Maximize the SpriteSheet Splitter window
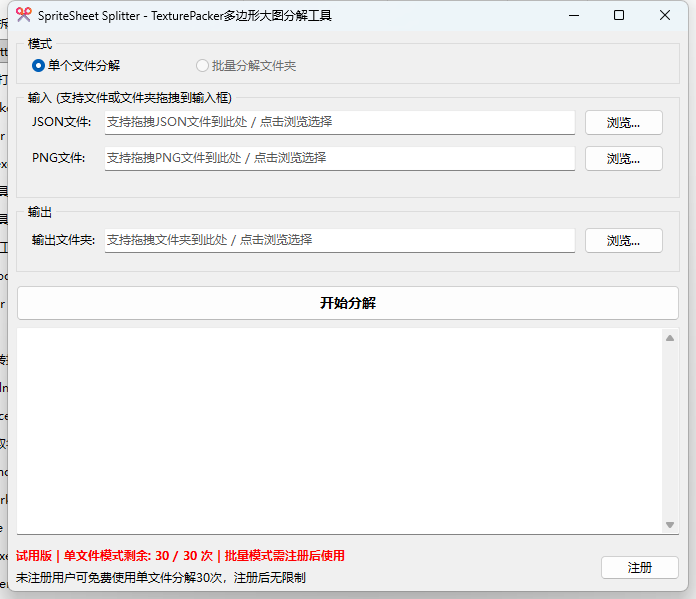This screenshot has width=696, height=599. click(x=619, y=16)
